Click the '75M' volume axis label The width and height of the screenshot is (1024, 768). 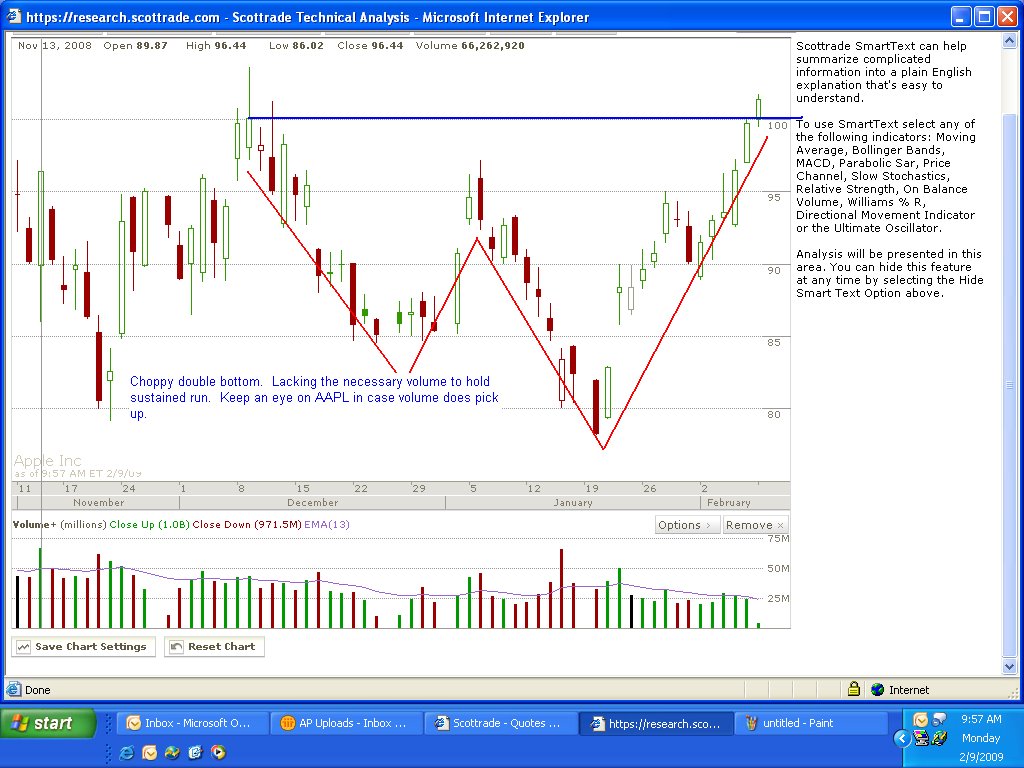pos(778,538)
